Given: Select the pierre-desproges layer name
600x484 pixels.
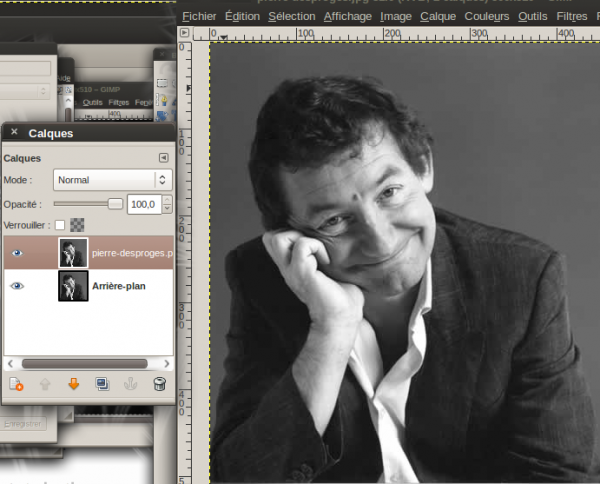Looking at the screenshot, I should pyautogui.click(x=132, y=253).
